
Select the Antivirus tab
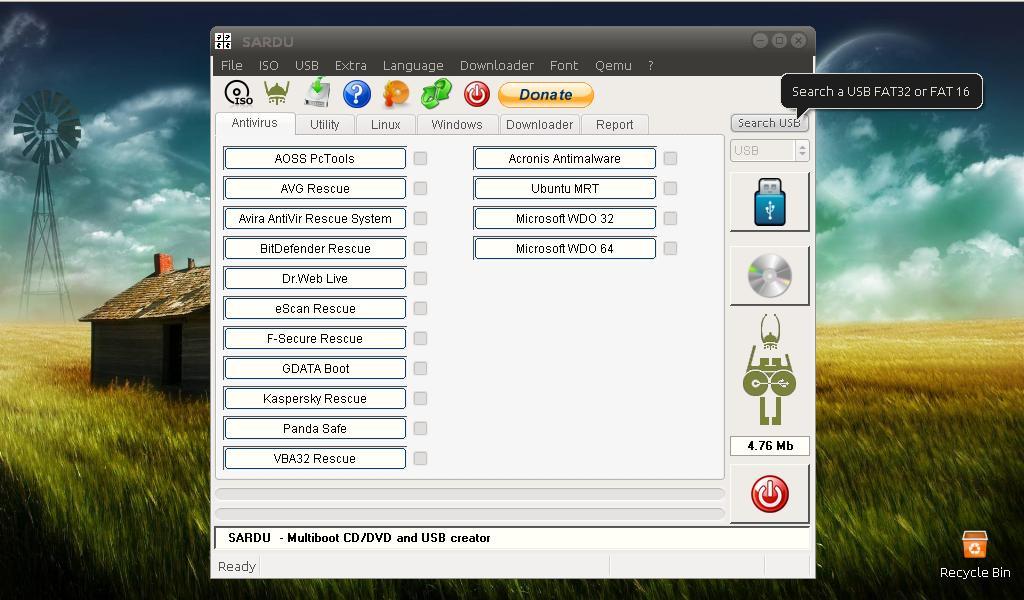coord(255,123)
